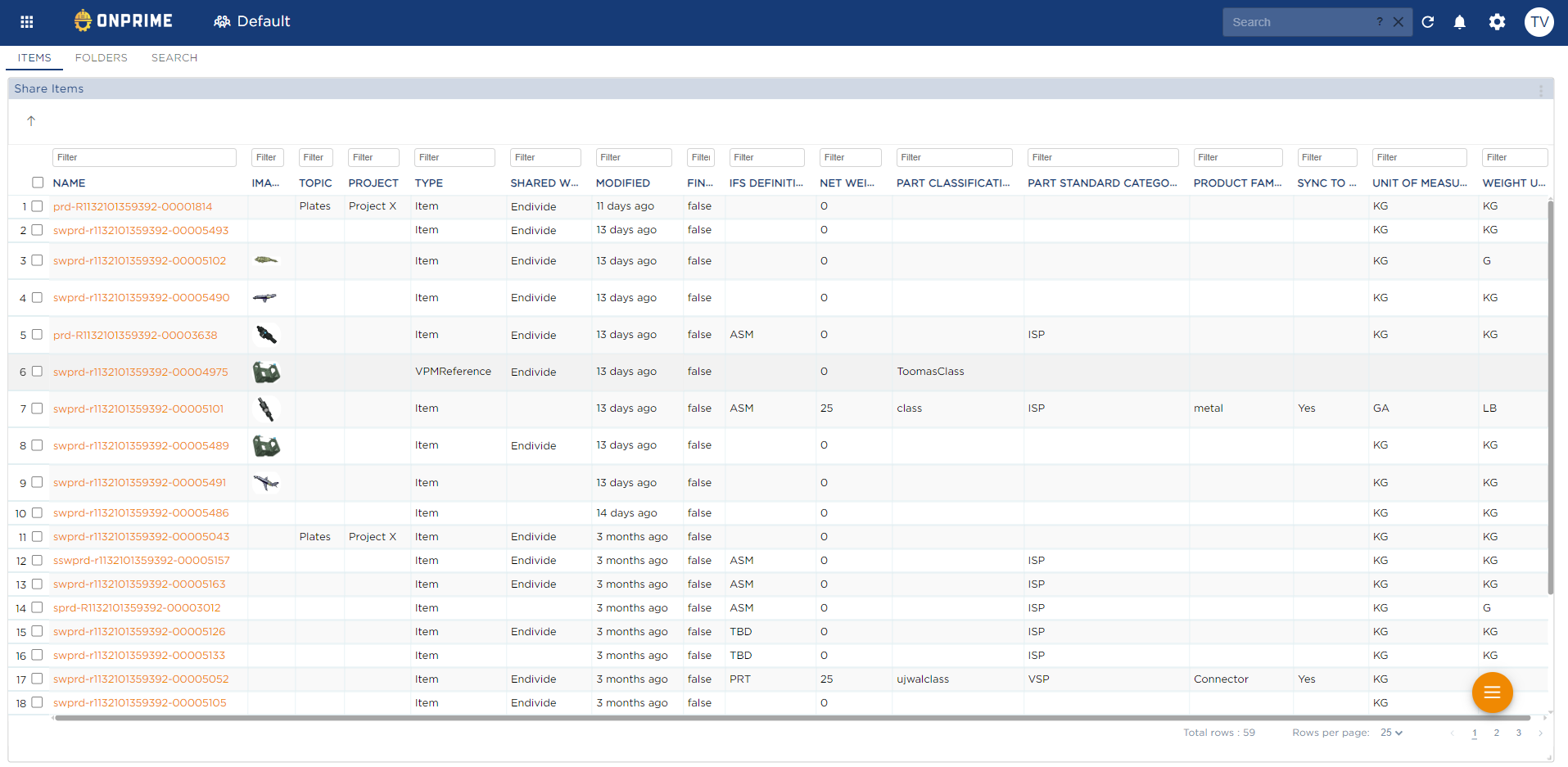Check the checkbox for prd-R1132101359392-00001814
Screen dimensions: 1568x767
click(38, 206)
